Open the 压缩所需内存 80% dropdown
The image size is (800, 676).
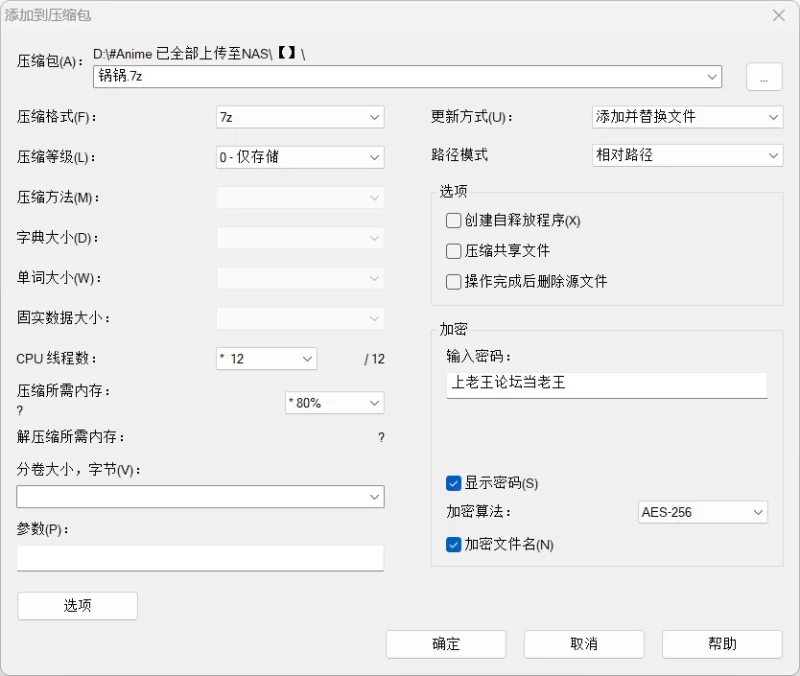point(335,403)
